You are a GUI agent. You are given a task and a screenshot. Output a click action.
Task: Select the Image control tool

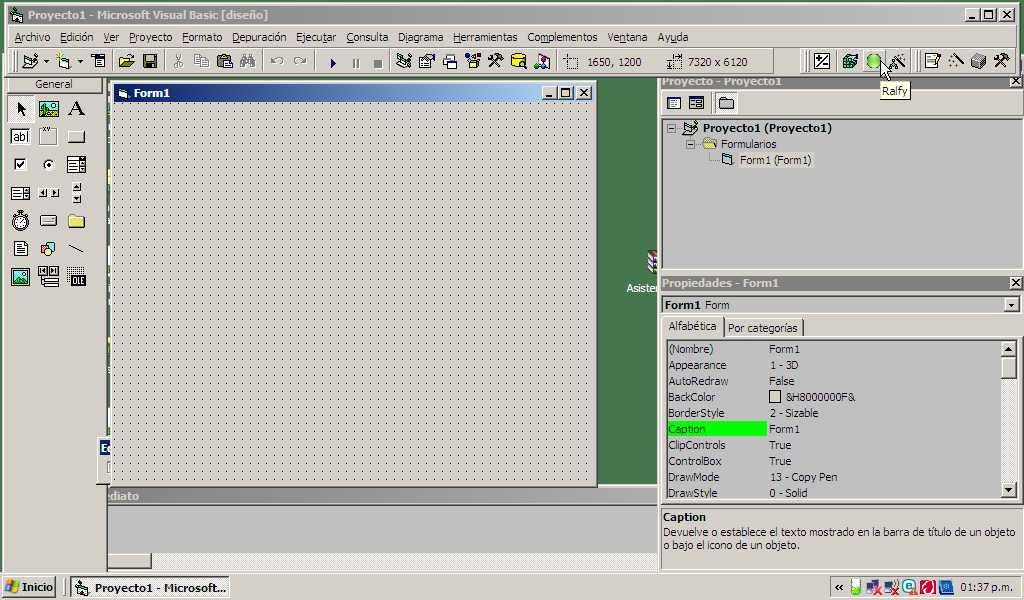[21, 277]
